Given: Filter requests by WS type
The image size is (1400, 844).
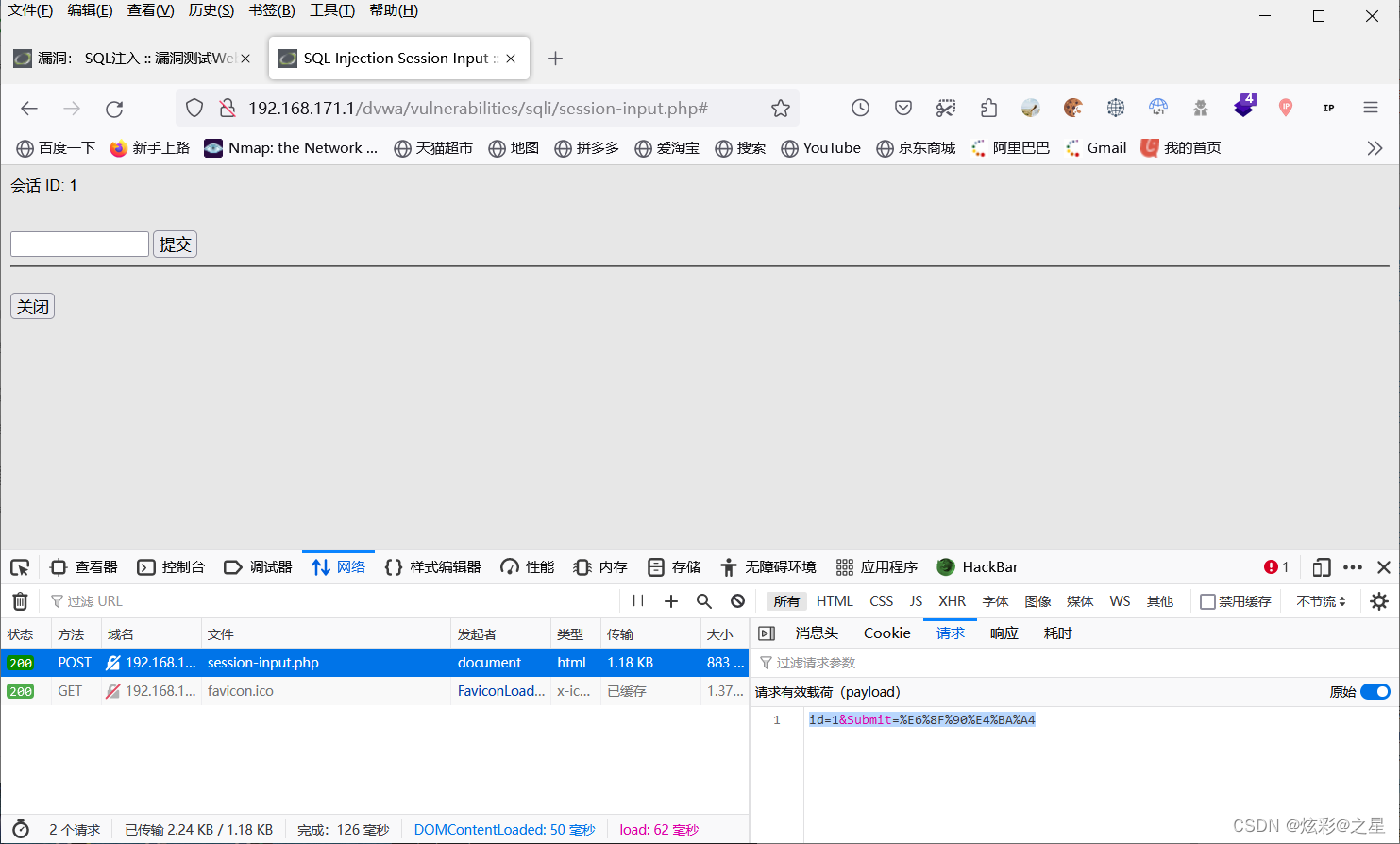Looking at the screenshot, I should 1120,601.
